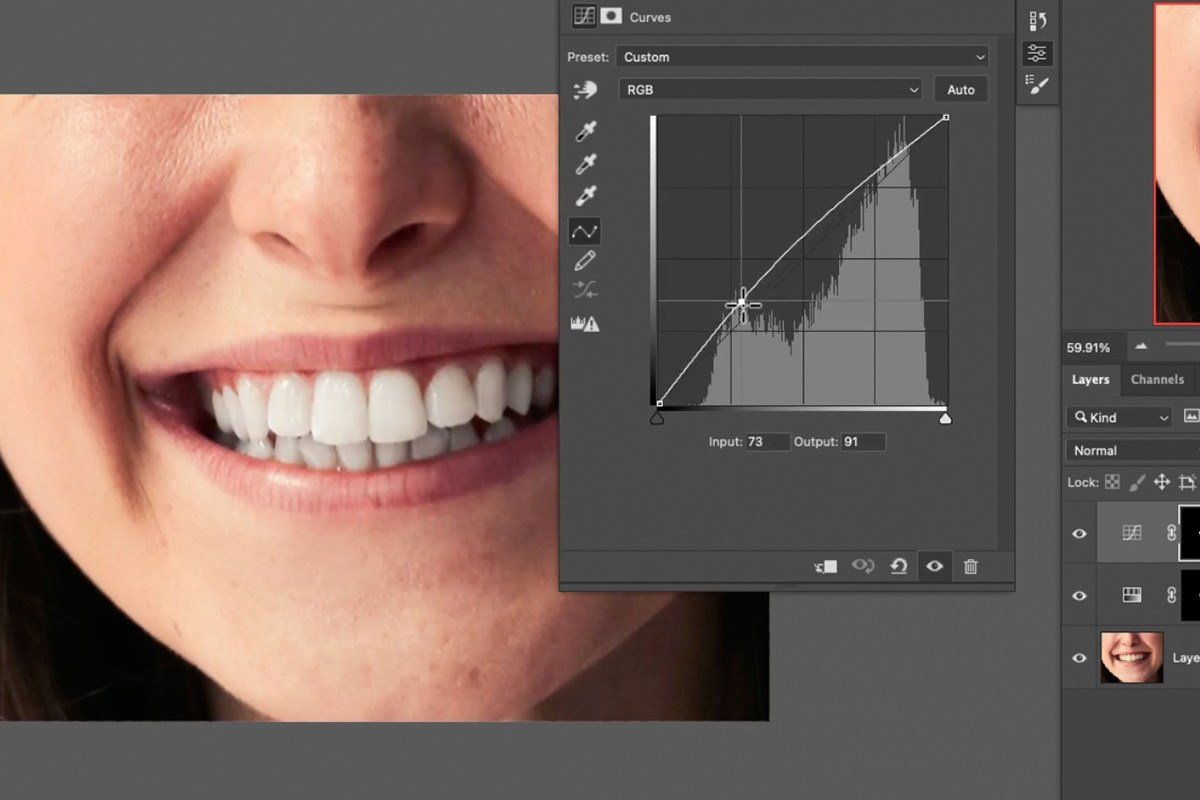The height and width of the screenshot is (800, 1200).
Task: Click the lock position move icon
Action: [1161, 482]
